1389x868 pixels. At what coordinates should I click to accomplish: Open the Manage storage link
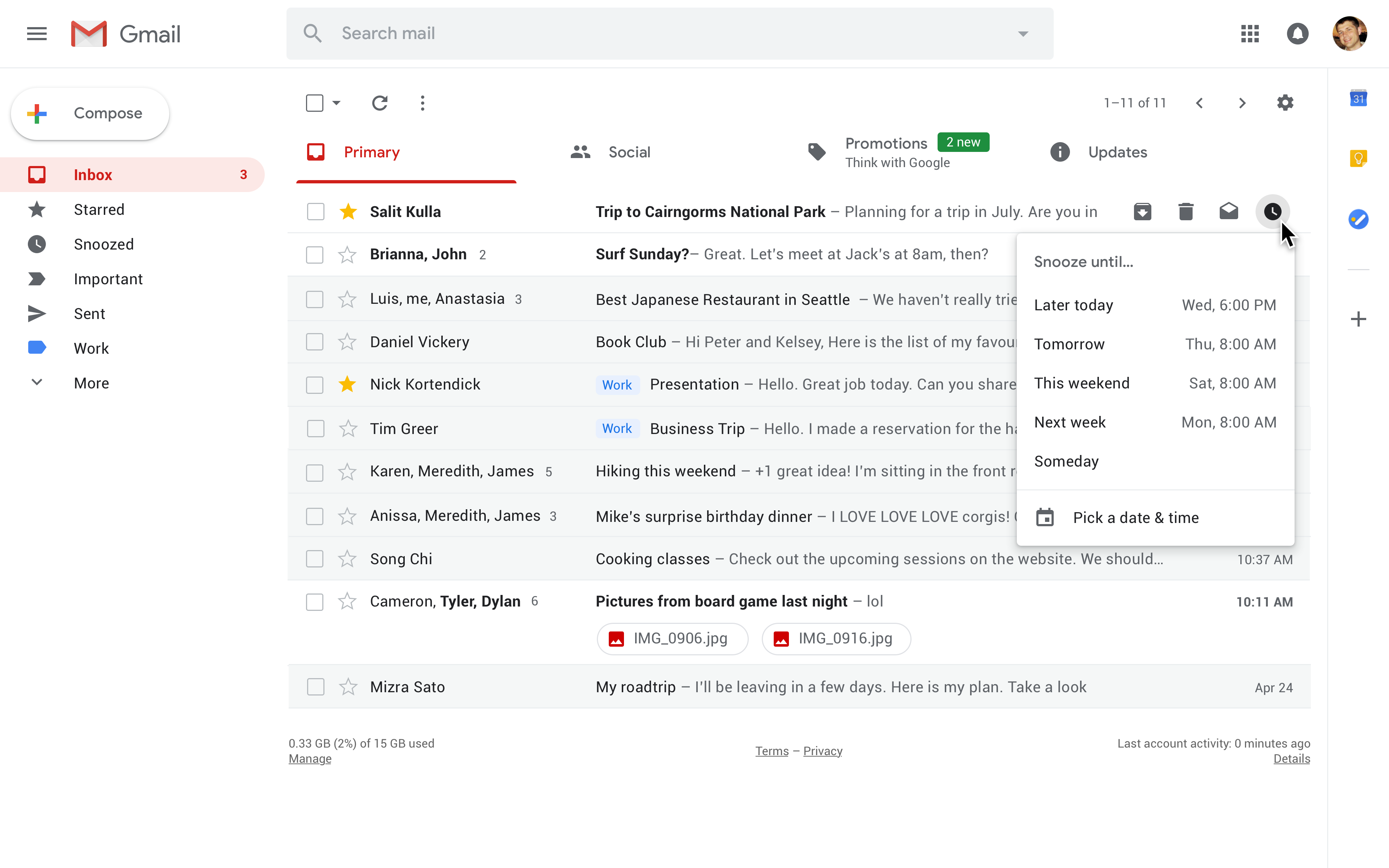(x=309, y=758)
